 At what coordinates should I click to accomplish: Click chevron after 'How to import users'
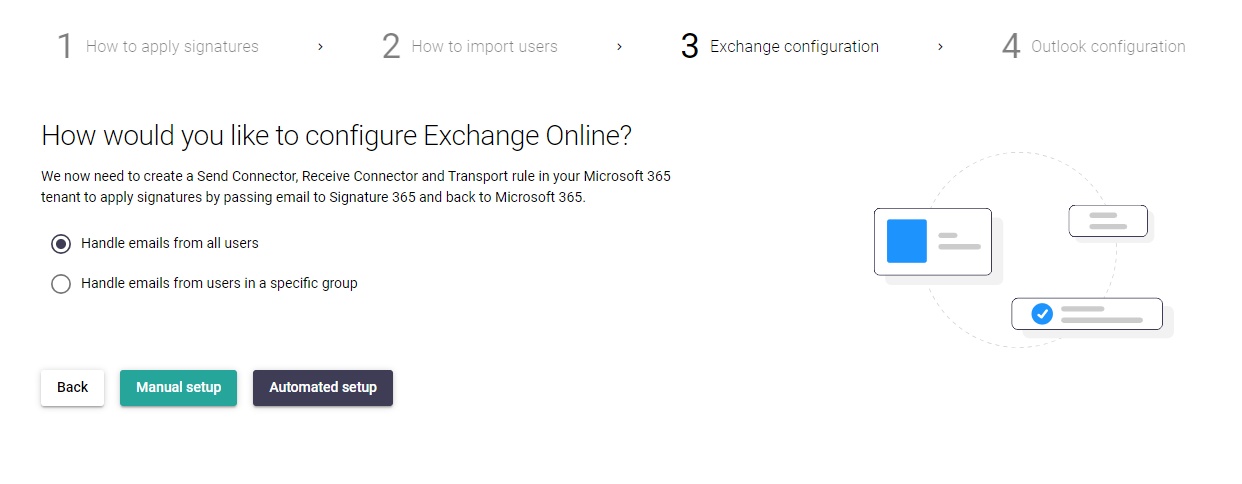click(x=620, y=47)
